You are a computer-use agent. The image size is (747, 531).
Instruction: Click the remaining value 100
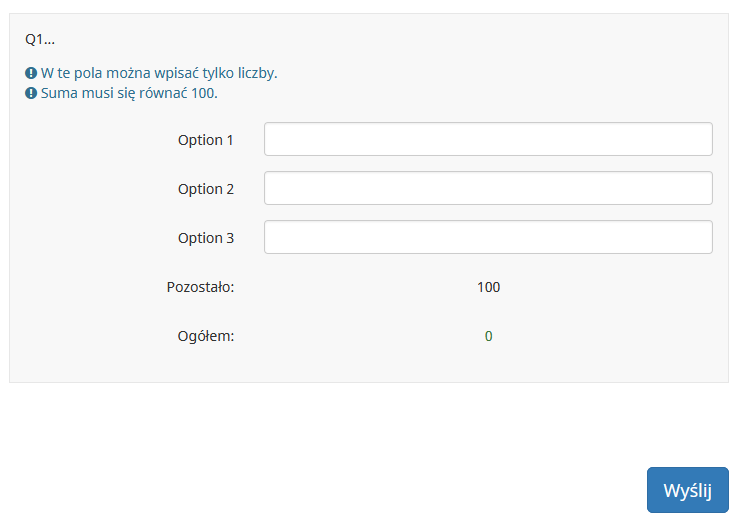[x=488, y=287]
